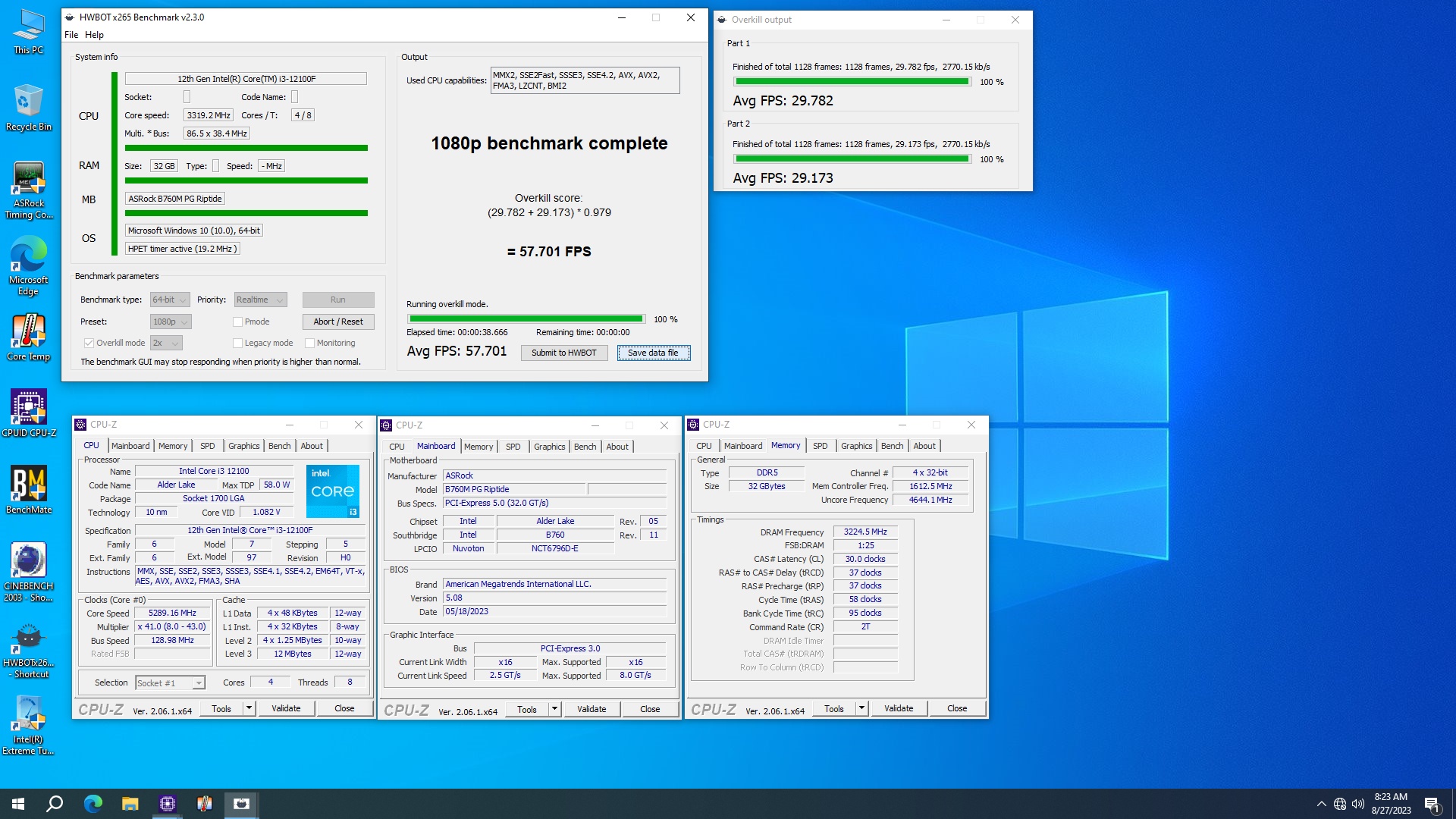1456x819 pixels.
Task: Open Preset 1080p dropdown
Action: pos(171,322)
